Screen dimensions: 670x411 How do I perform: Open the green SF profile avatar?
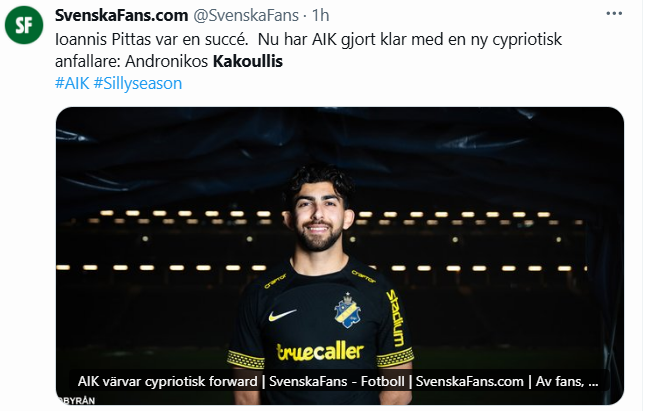point(24,25)
